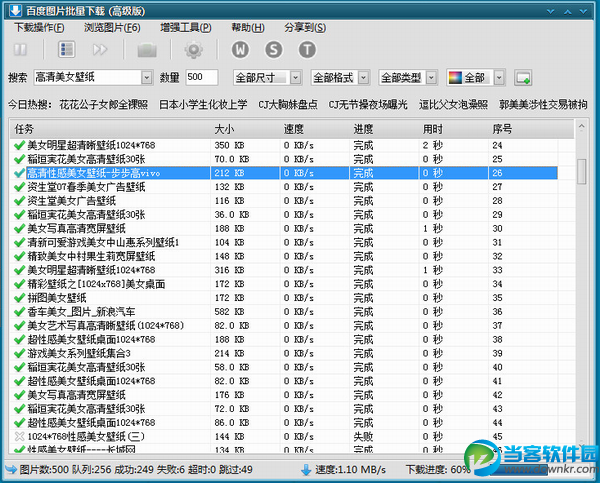
Task: Open hot search CJ无节操夜场曝光
Action: pyautogui.click(x=368, y=104)
